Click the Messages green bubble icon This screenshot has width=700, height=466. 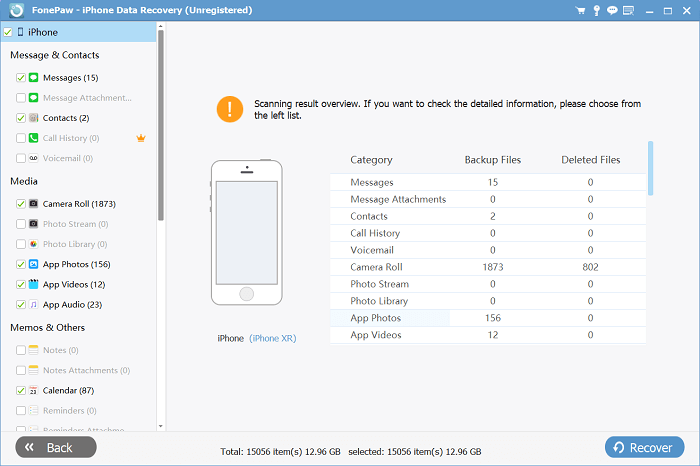(x=33, y=78)
